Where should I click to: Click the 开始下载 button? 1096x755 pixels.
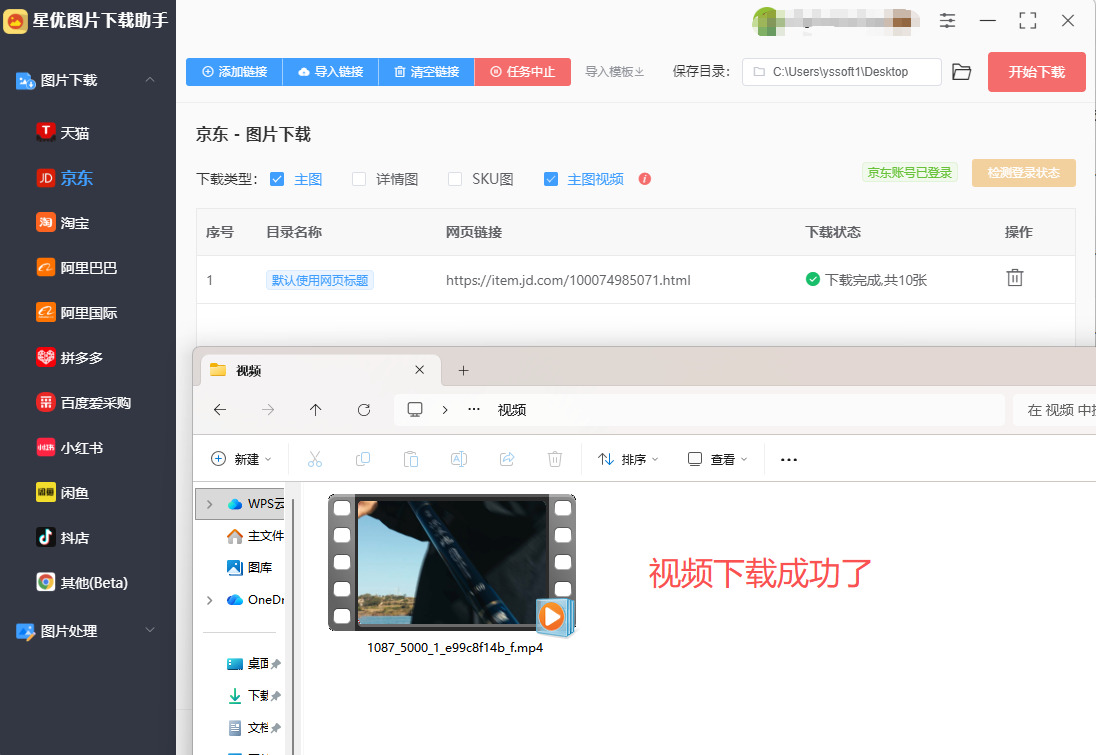click(x=1037, y=72)
